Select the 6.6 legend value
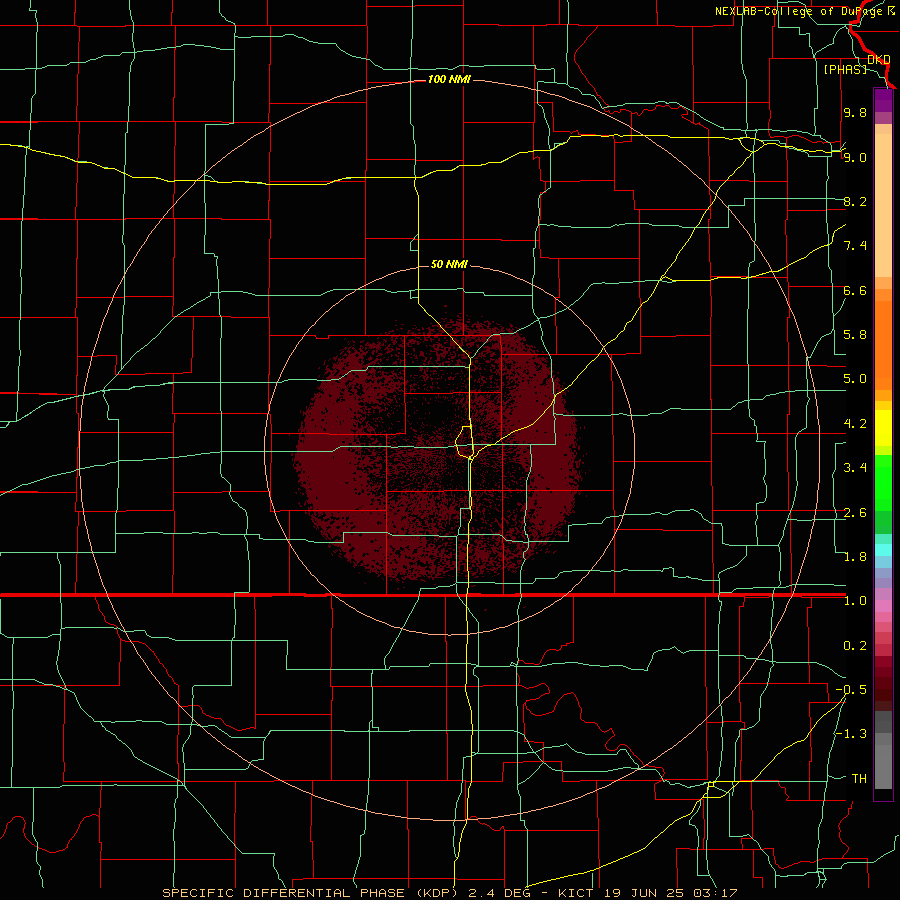This screenshot has width=900, height=900. coord(855,290)
